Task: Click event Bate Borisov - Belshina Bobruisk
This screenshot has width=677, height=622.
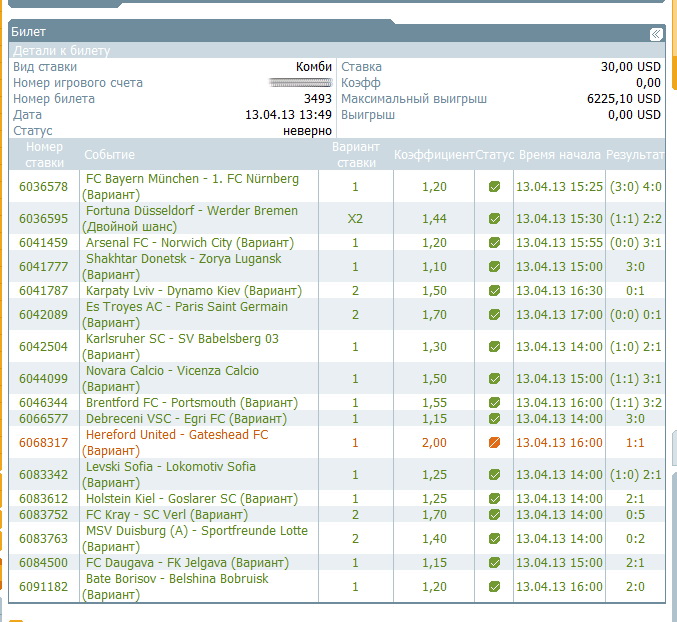Action: [175, 587]
